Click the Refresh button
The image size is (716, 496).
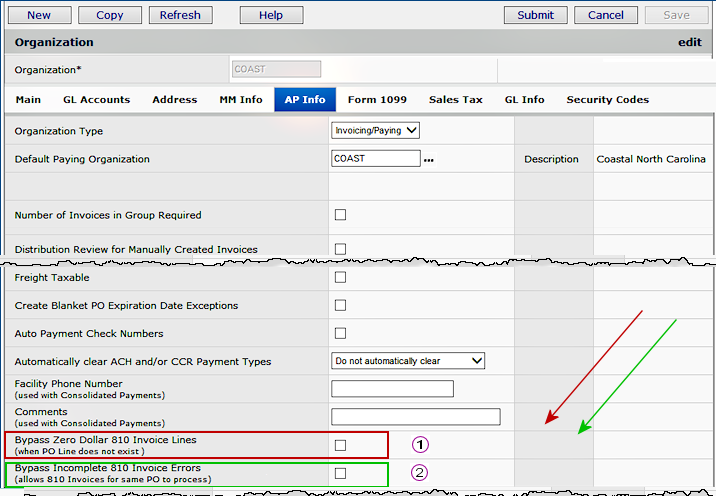pyautogui.click(x=180, y=15)
